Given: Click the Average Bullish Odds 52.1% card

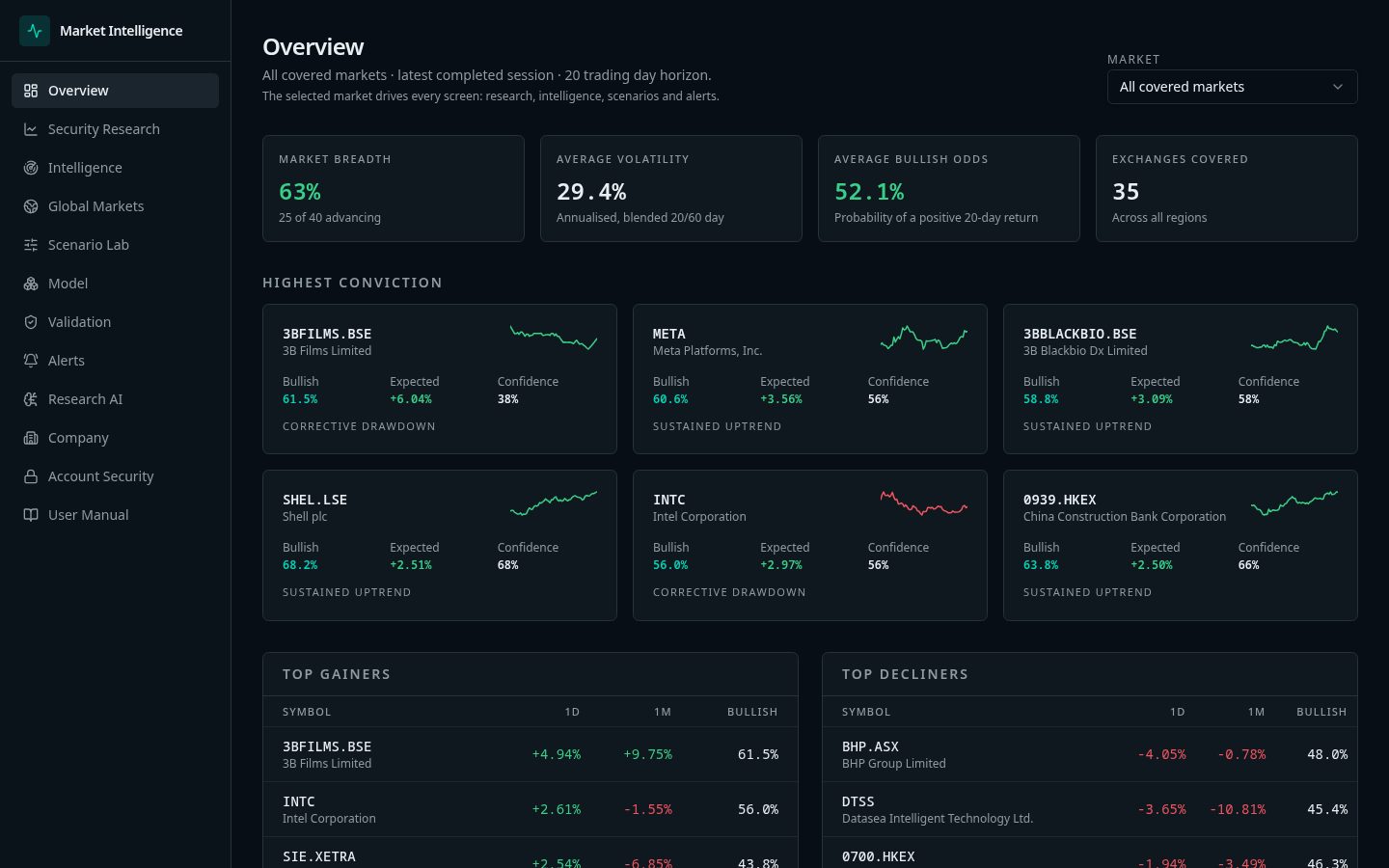Looking at the screenshot, I should 949,188.
